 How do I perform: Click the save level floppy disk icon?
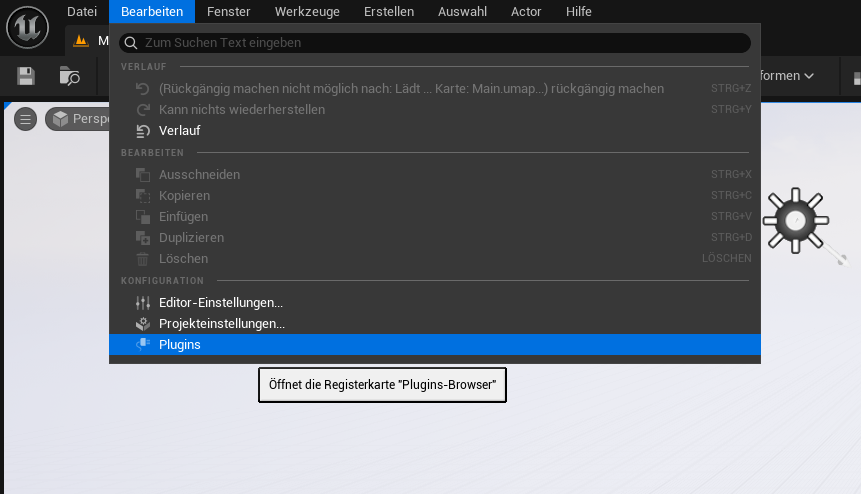click(x=26, y=76)
